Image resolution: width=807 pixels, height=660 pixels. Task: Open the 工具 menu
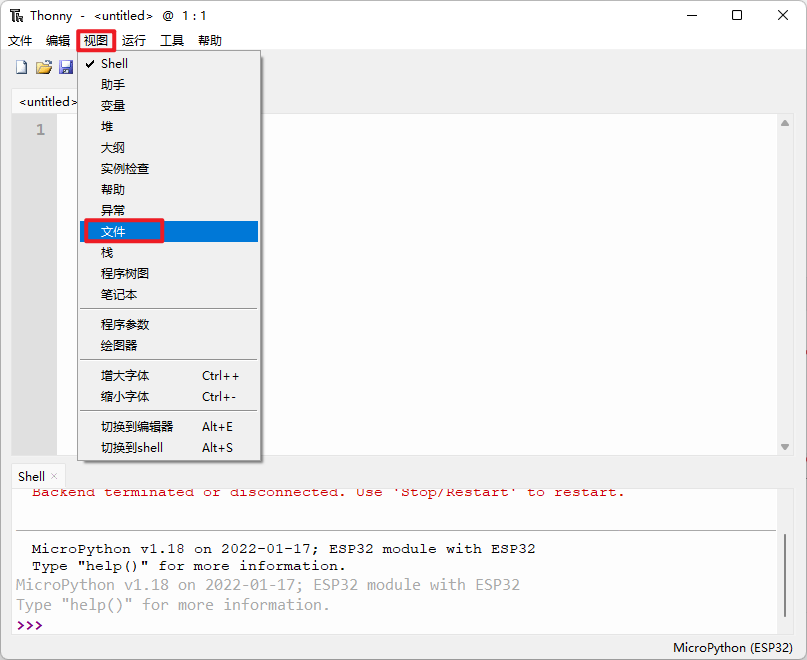(171, 40)
